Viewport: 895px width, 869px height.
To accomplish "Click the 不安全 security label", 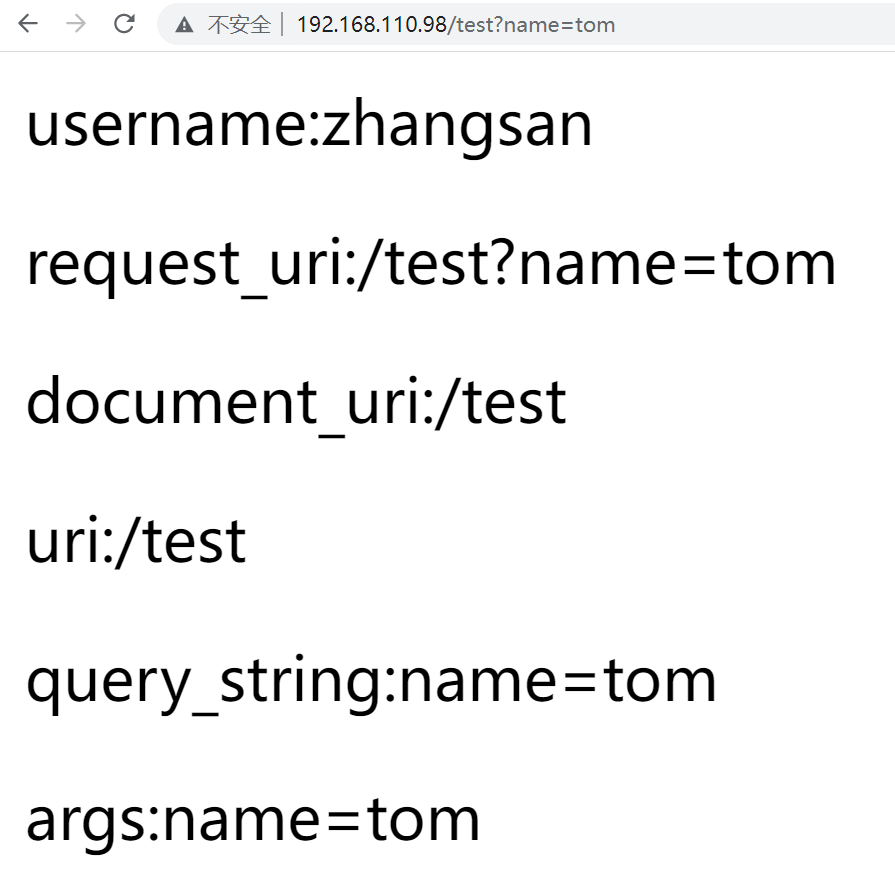I will point(239,25).
